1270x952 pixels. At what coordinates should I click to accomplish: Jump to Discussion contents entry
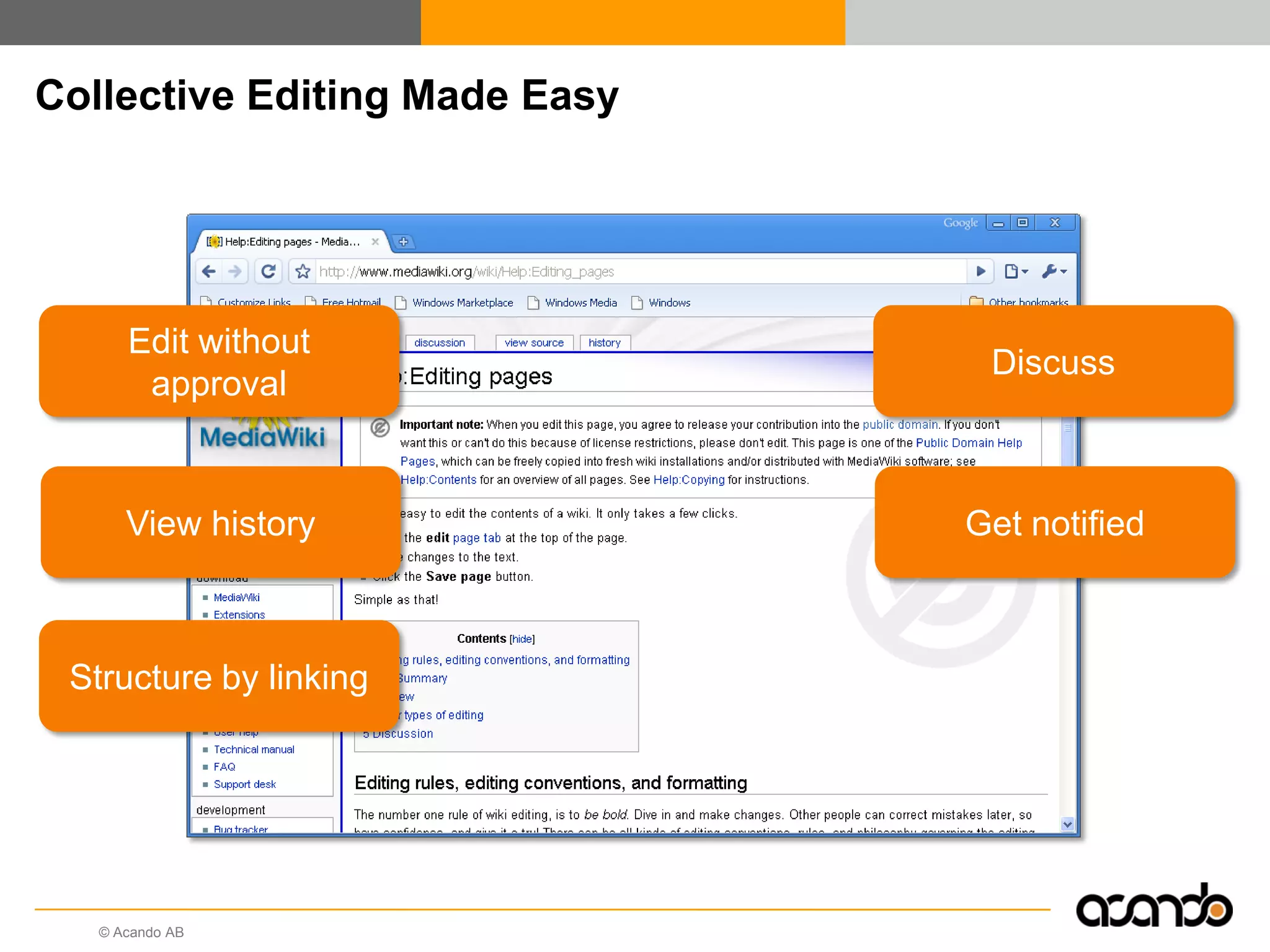point(398,734)
